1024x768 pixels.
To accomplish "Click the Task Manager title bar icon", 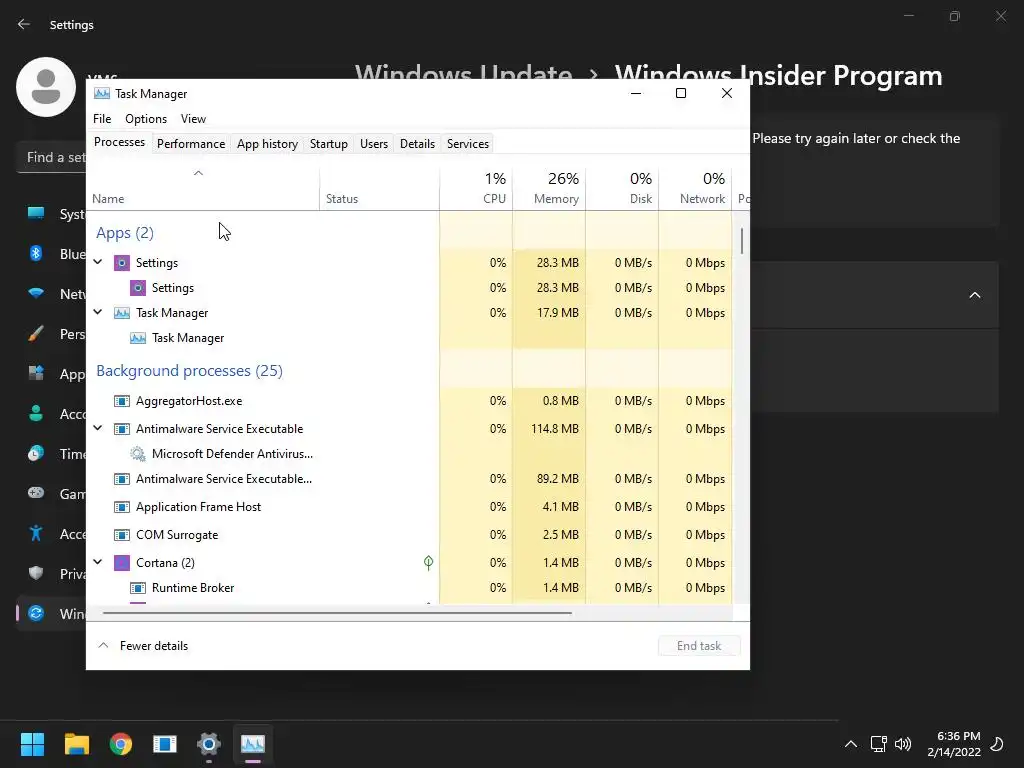I will [x=101, y=93].
